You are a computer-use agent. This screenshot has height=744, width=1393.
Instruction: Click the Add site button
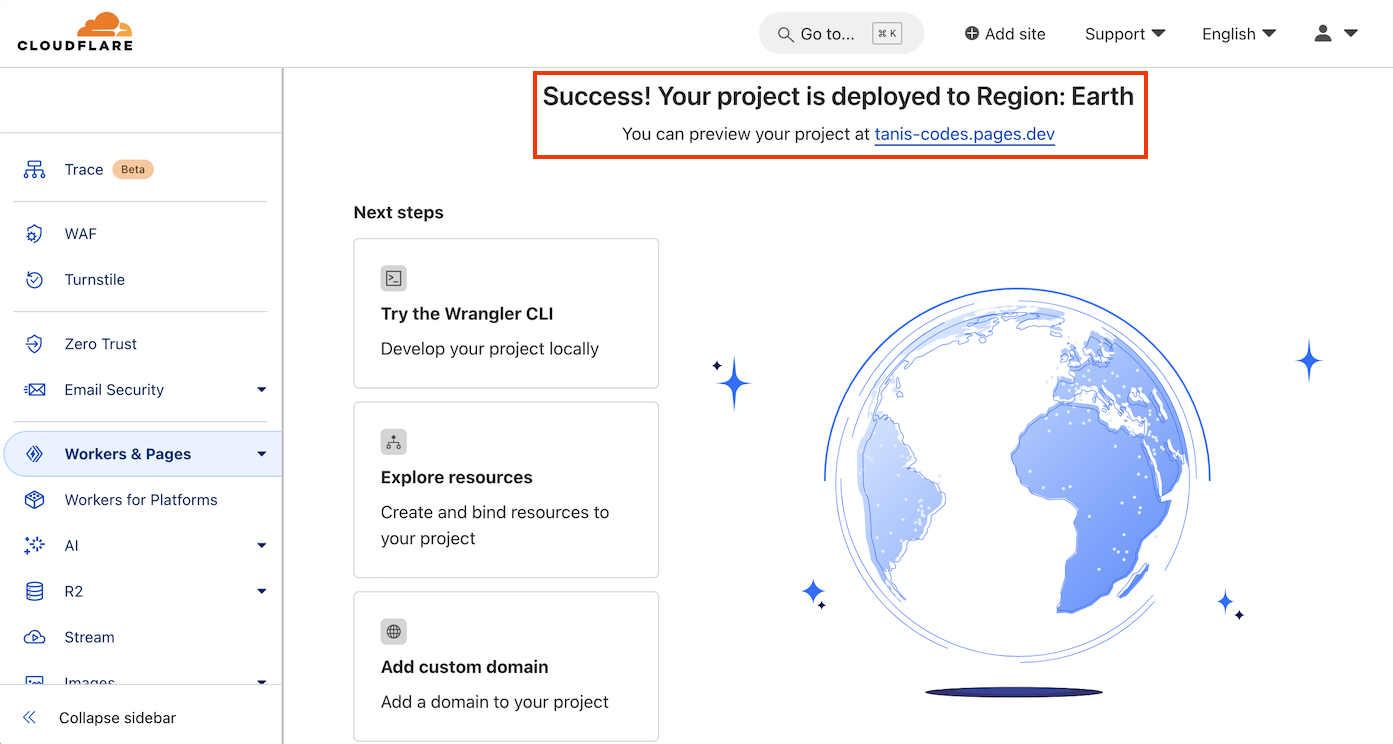[x=1004, y=33]
